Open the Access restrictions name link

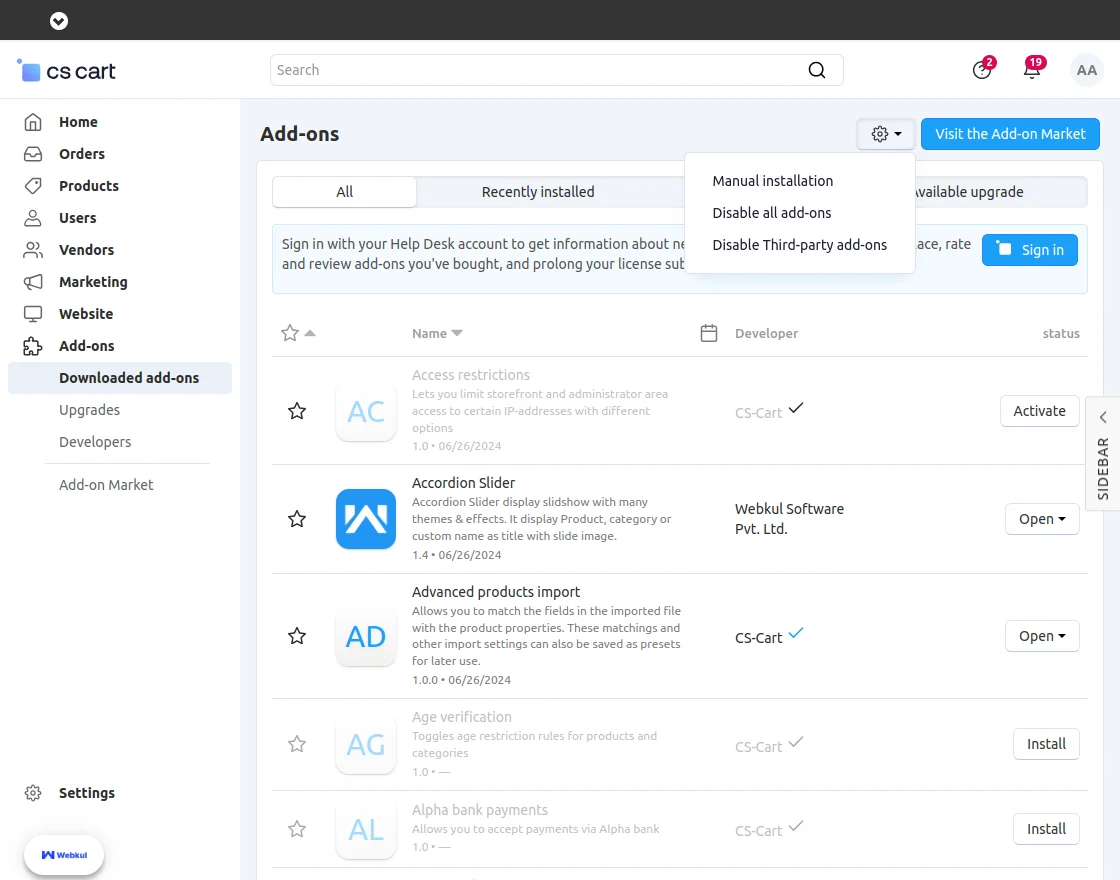click(x=471, y=375)
